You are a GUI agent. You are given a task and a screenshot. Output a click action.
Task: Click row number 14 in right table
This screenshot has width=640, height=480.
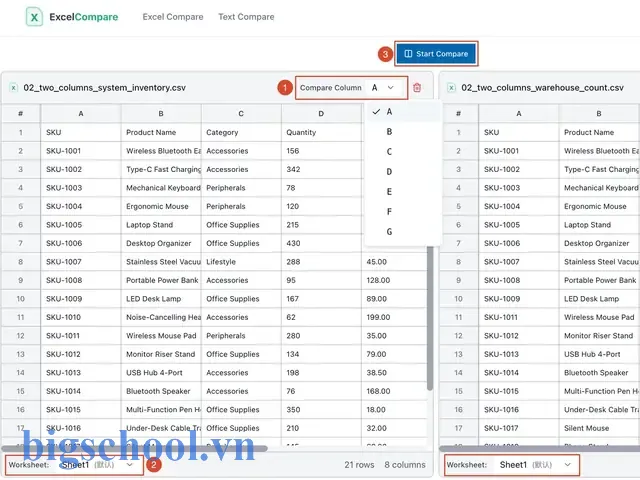(458, 373)
